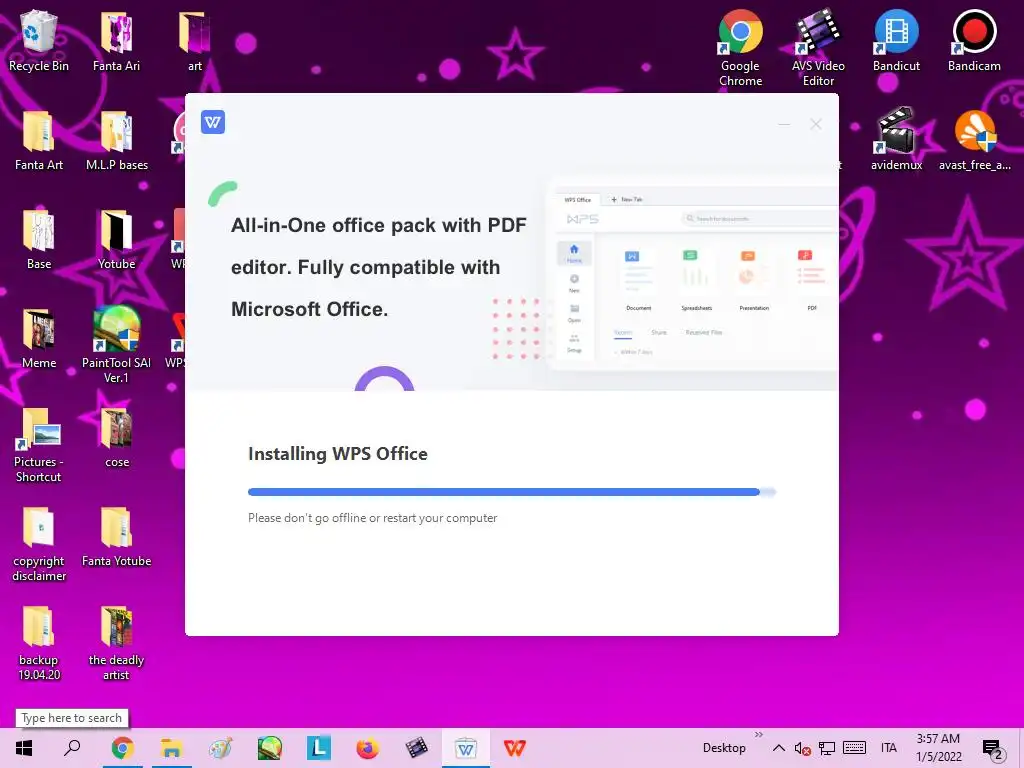Viewport: 1024px width, 768px height.
Task: Open the M.L.P bases folder
Action: (117, 139)
